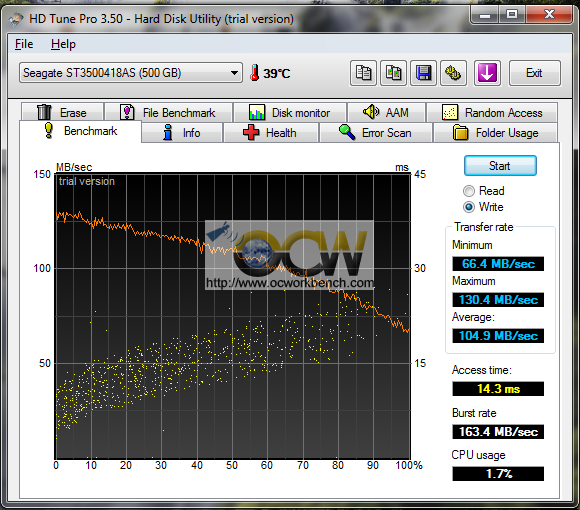
Task: Open the File menu
Action: (x=24, y=44)
